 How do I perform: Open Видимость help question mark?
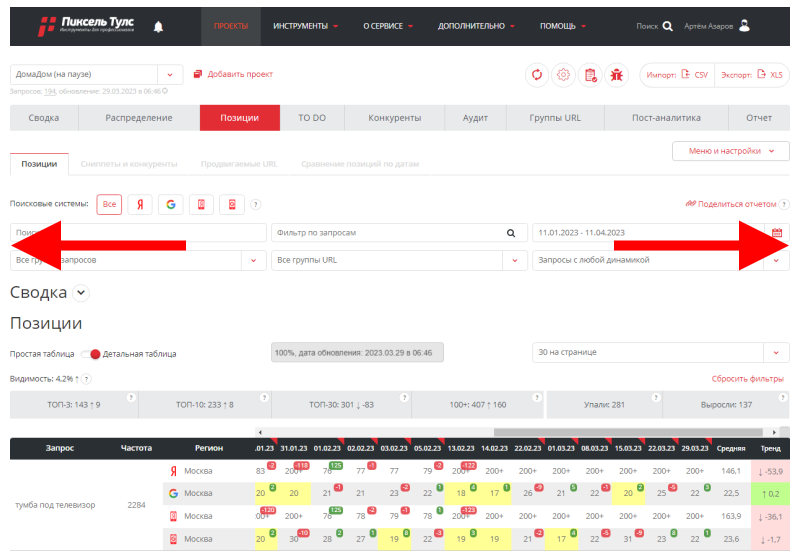87,379
